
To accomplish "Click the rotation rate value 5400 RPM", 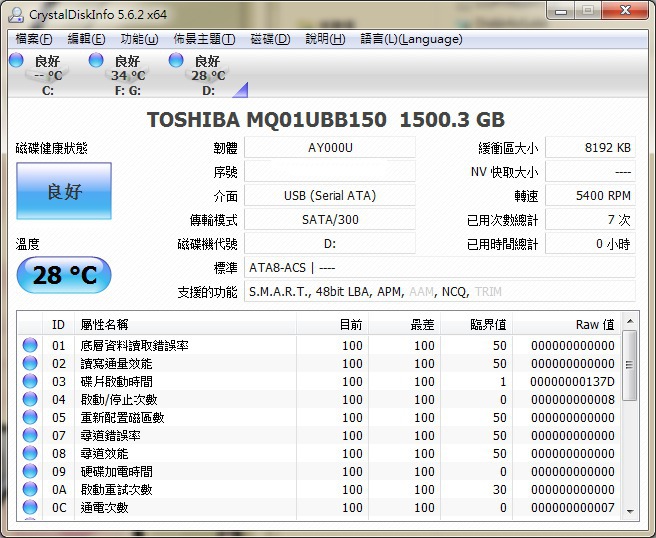I will coord(590,195).
